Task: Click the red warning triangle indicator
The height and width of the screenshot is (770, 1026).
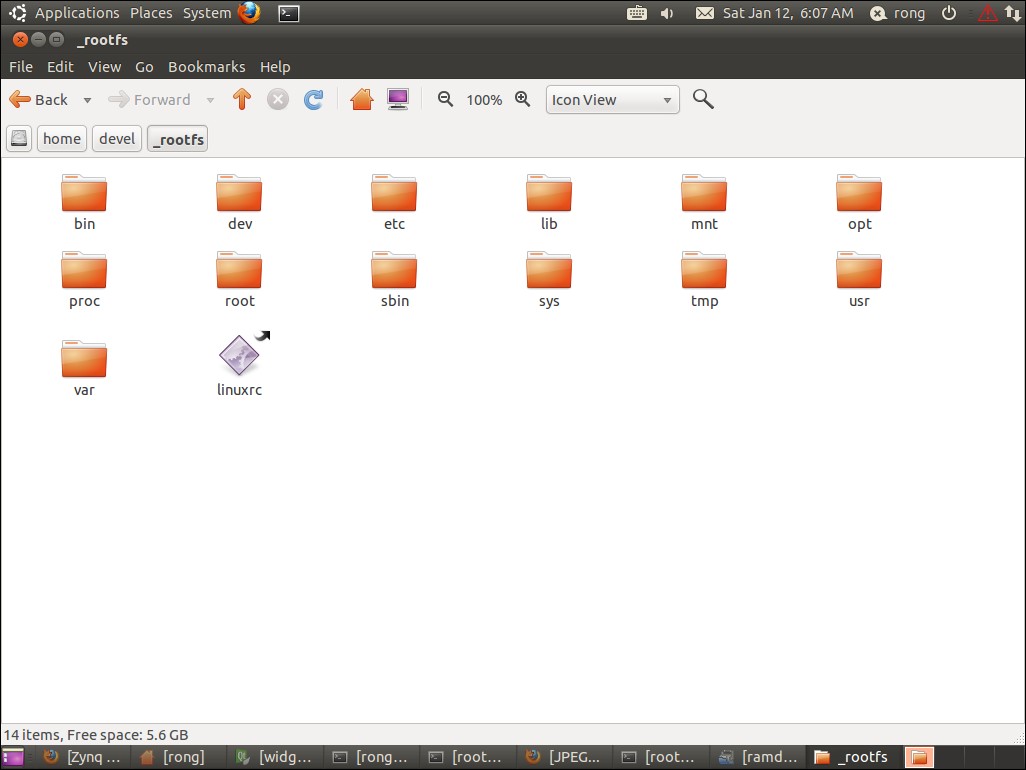Action: click(x=987, y=13)
